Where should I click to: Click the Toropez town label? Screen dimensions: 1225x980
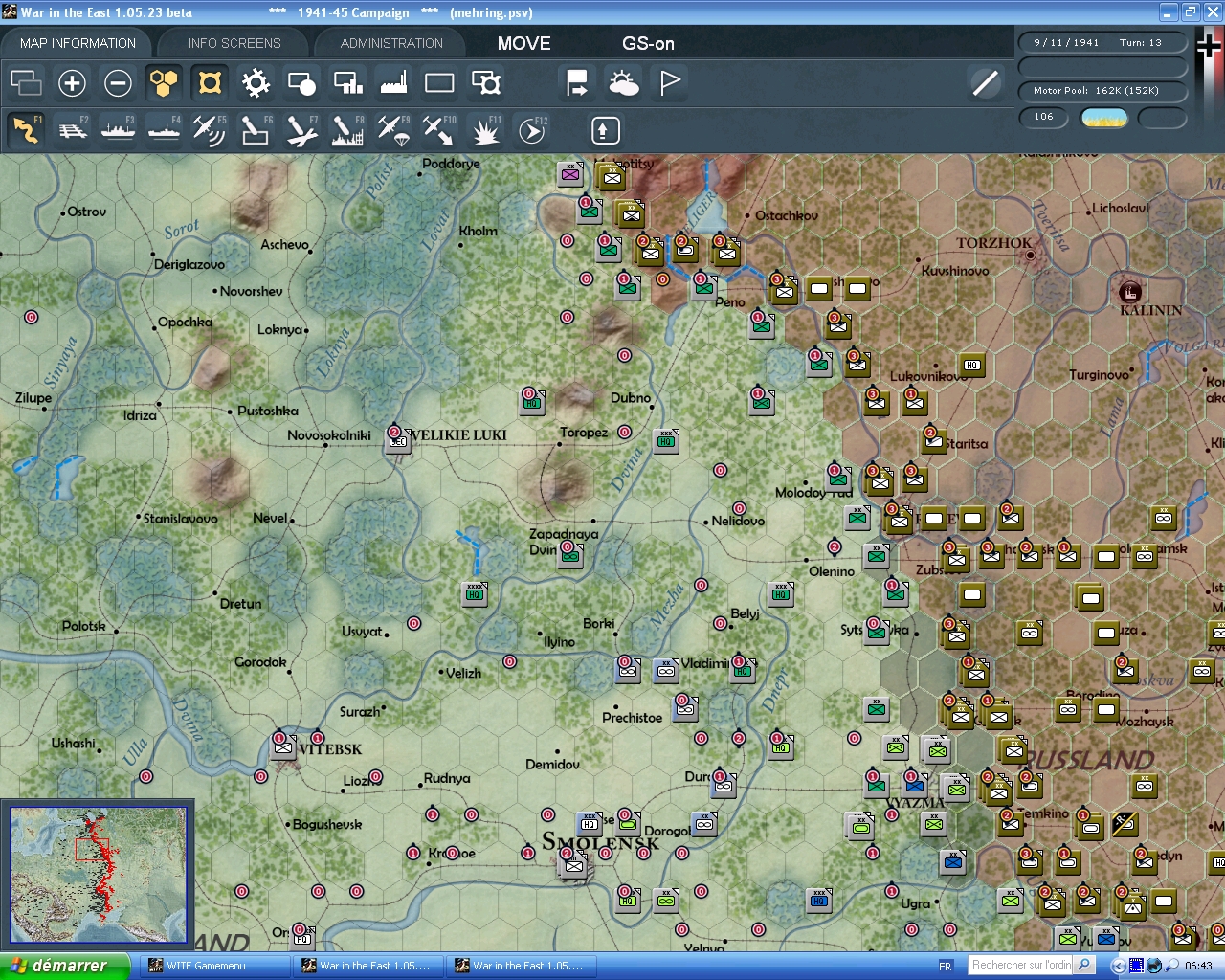click(x=584, y=433)
